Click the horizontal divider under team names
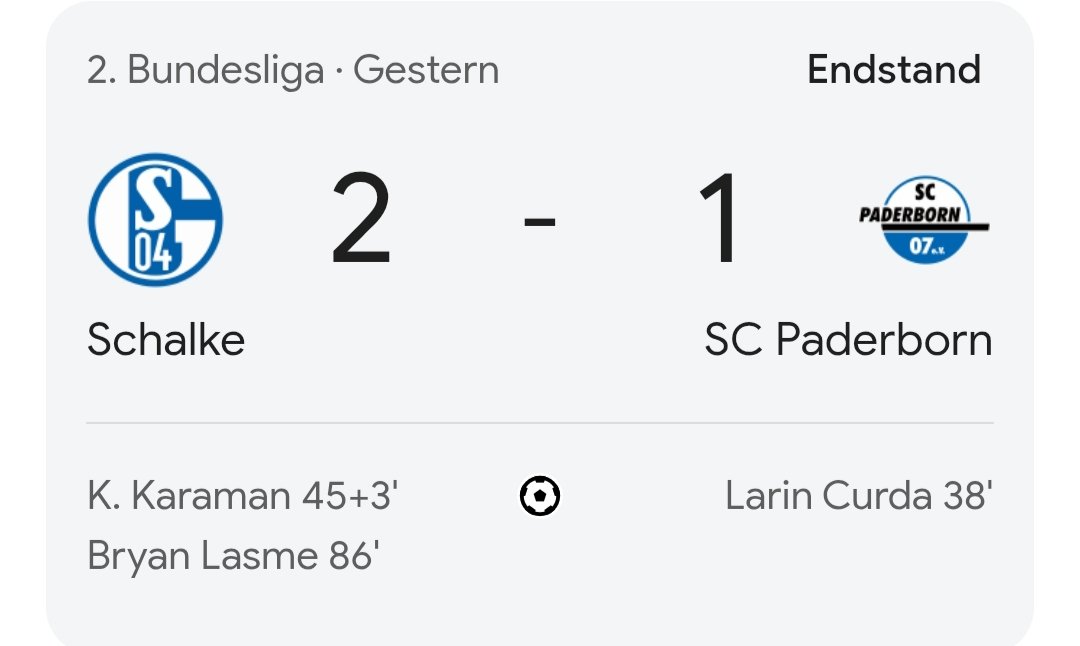Image resolution: width=1080 pixels, height=646 pixels. (x=540, y=424)
